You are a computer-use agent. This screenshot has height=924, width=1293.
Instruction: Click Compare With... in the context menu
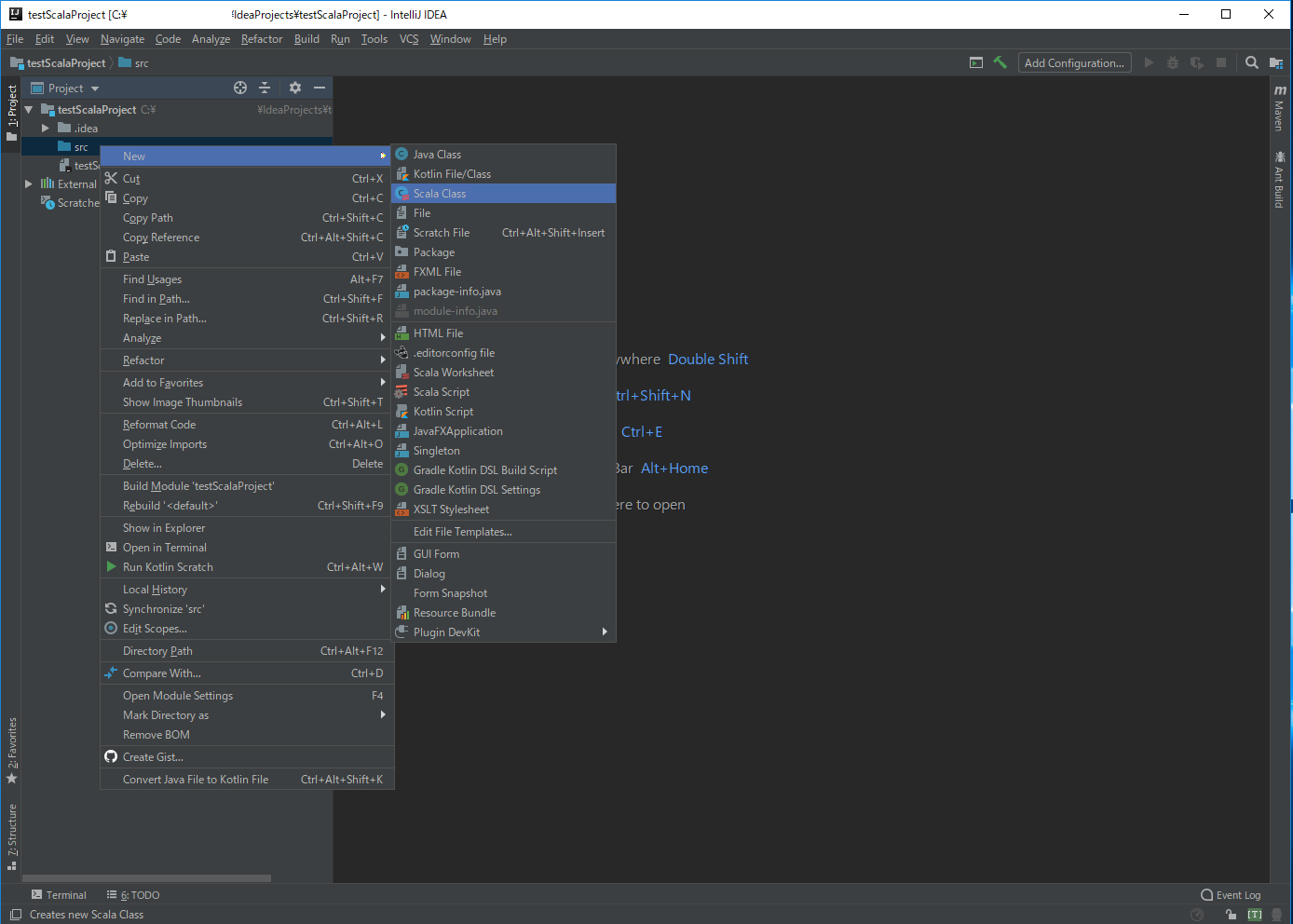pyautogui.click(x=247, y=673)
